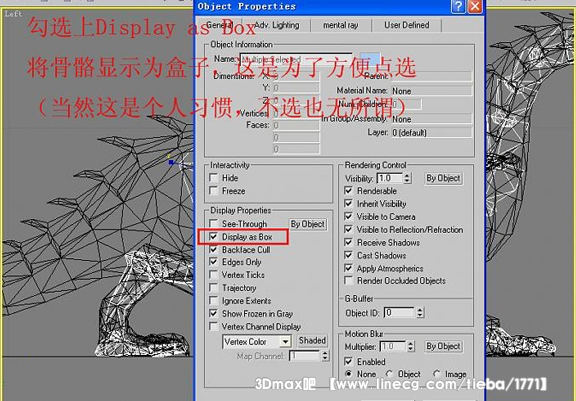The image size is (576, 401).
Task: Click the Motion Blur Multiplier field
Action: 393,346
